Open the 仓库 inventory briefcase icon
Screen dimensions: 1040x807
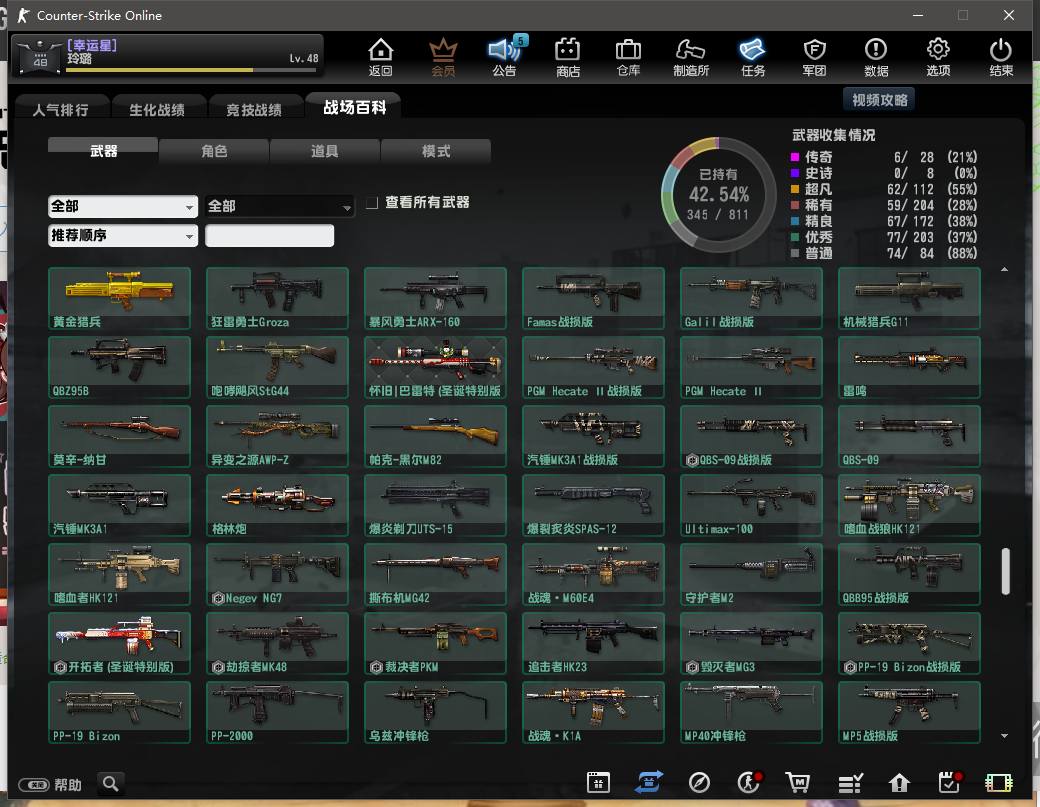pos(628,56)
